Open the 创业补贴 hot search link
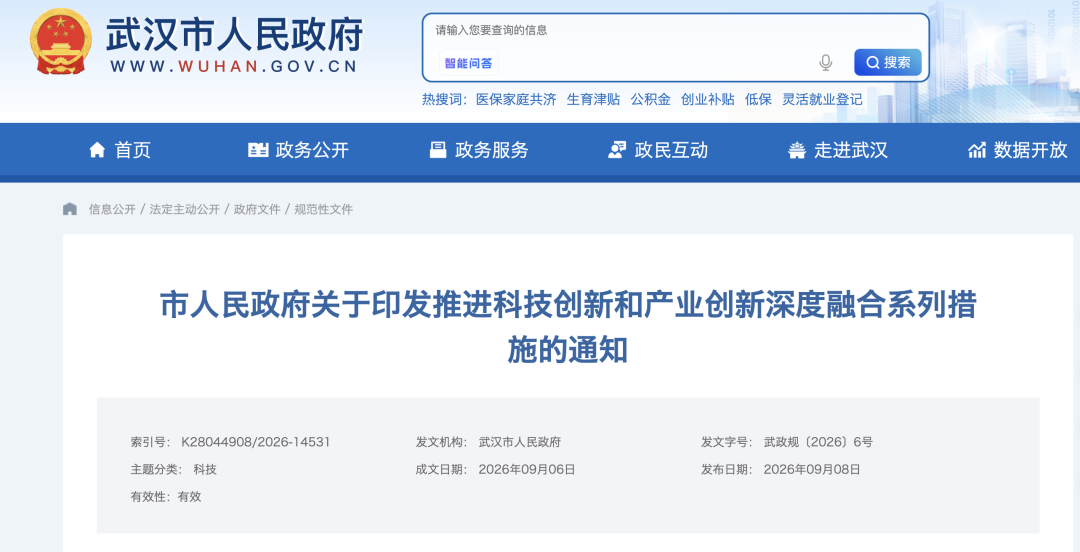Screen dimensions: 1080x552 pos(707,99)
